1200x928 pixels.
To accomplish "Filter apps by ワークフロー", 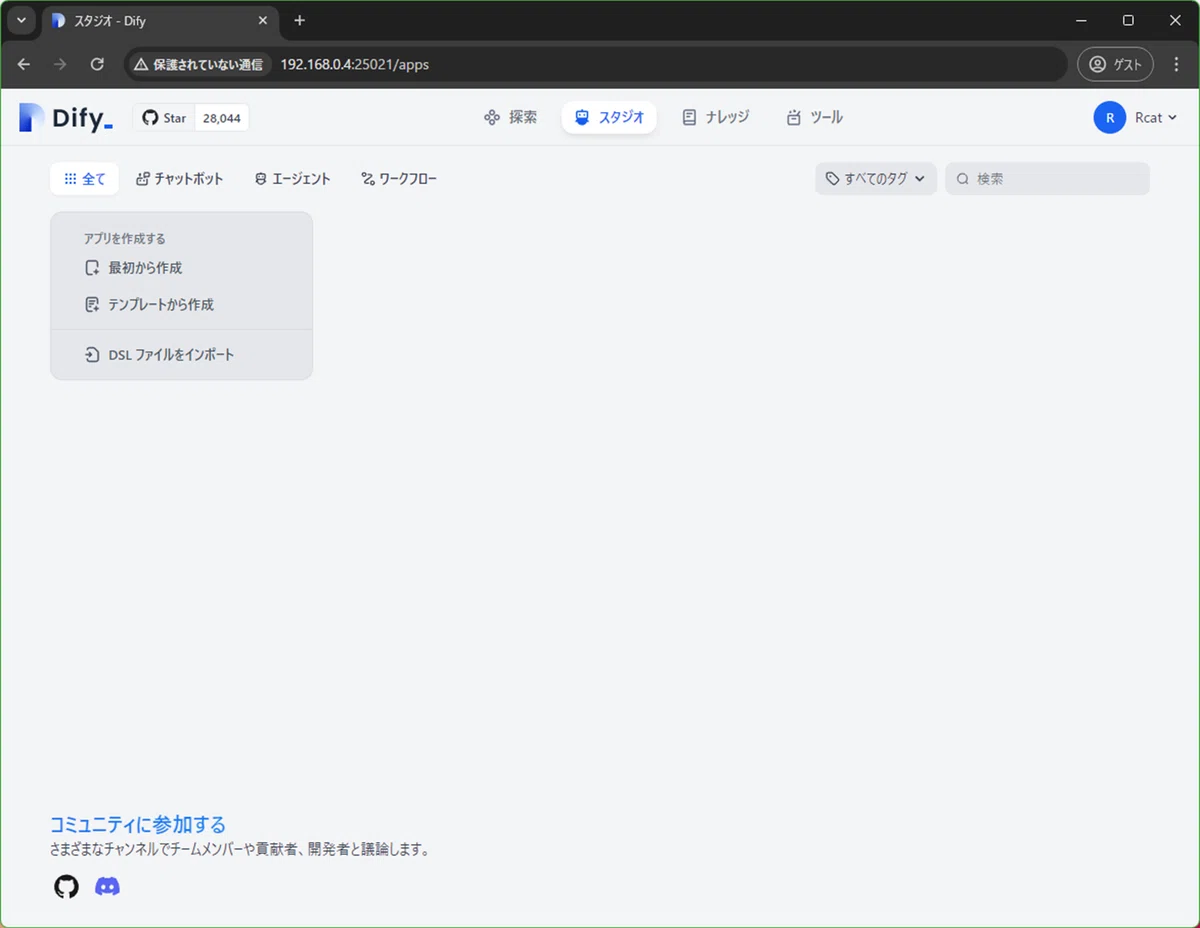I will point(399,179).
